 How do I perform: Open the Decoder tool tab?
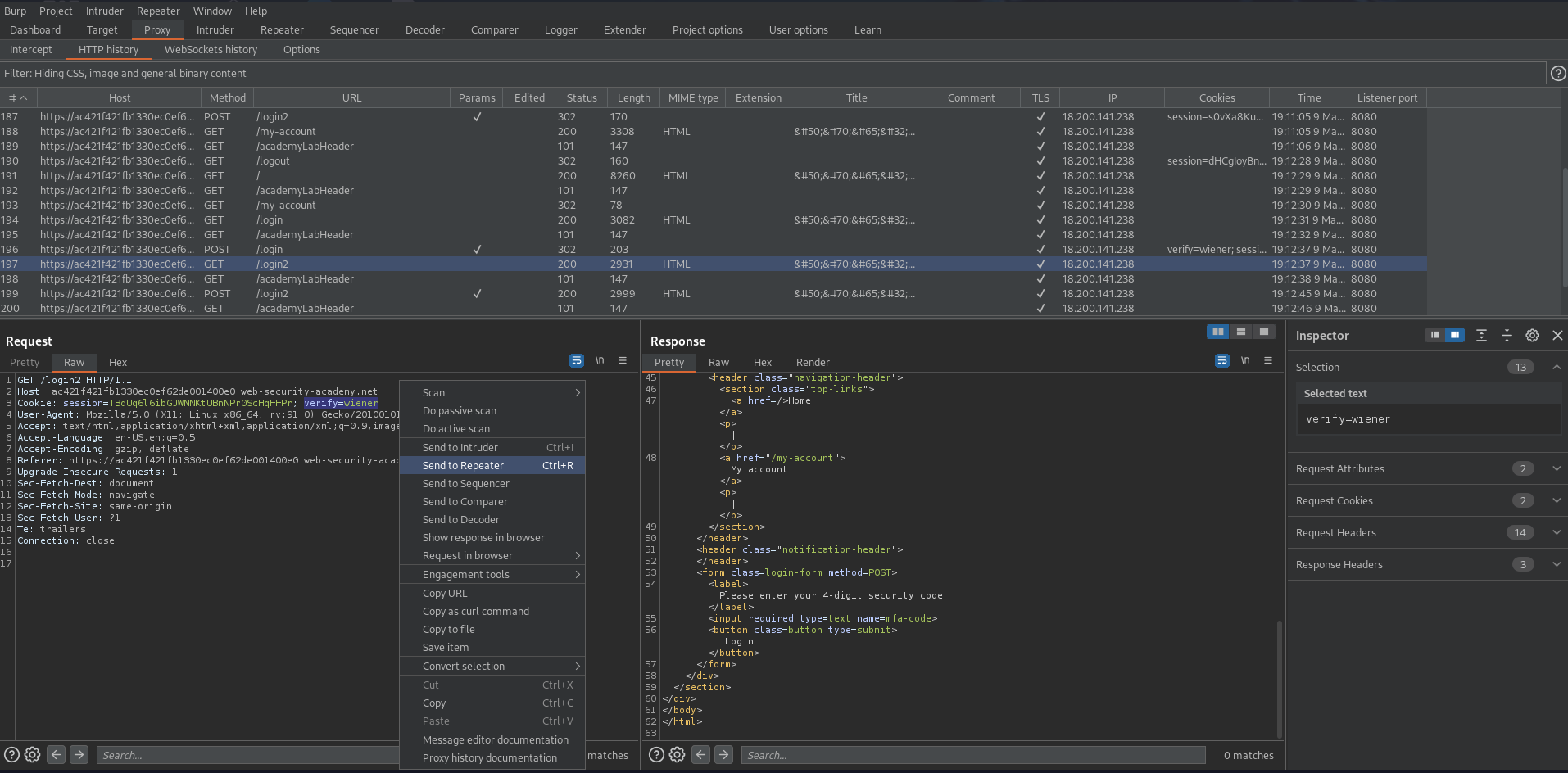(424, 29)
